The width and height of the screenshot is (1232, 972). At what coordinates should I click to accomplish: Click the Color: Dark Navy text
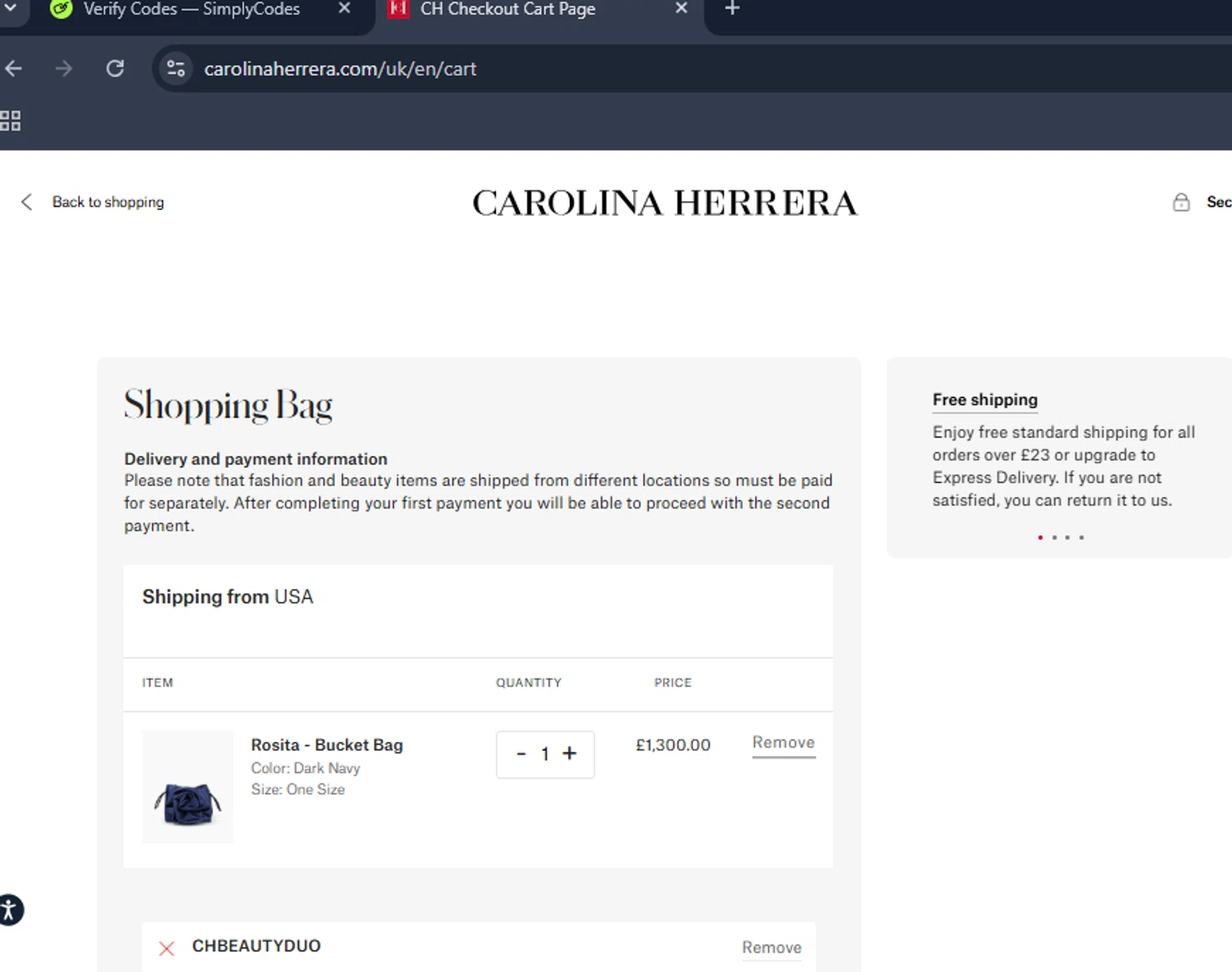[x=306, y=768]
